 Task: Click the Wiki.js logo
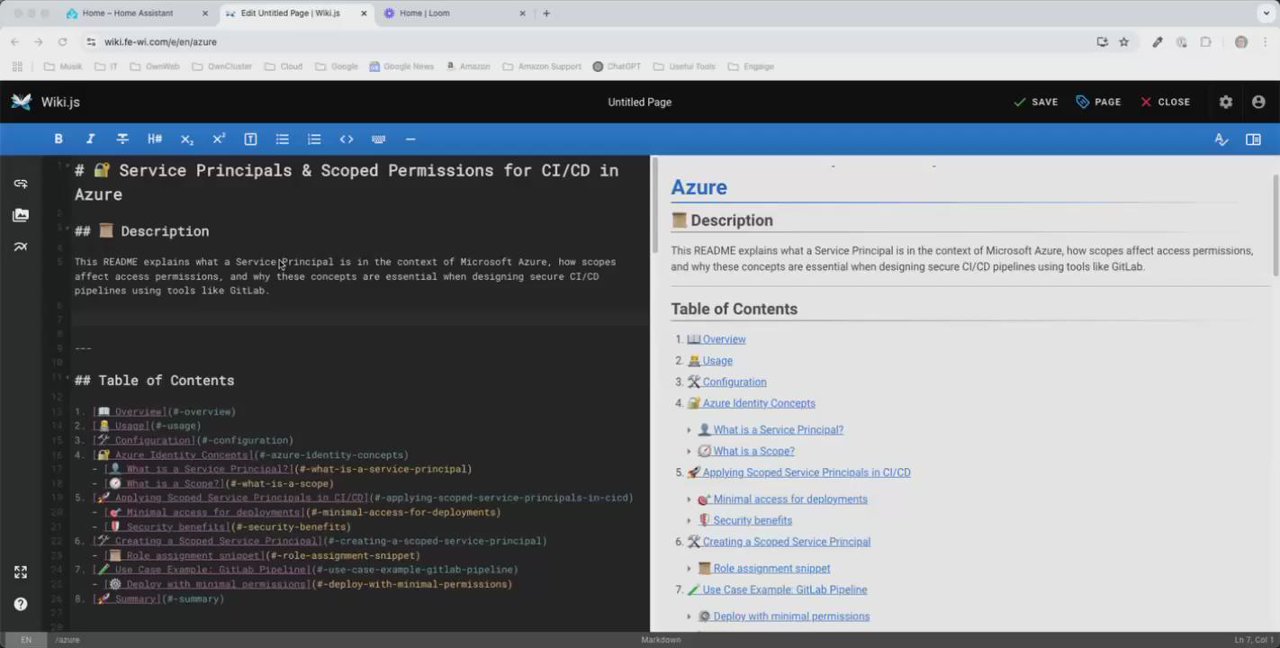(21, 102)
